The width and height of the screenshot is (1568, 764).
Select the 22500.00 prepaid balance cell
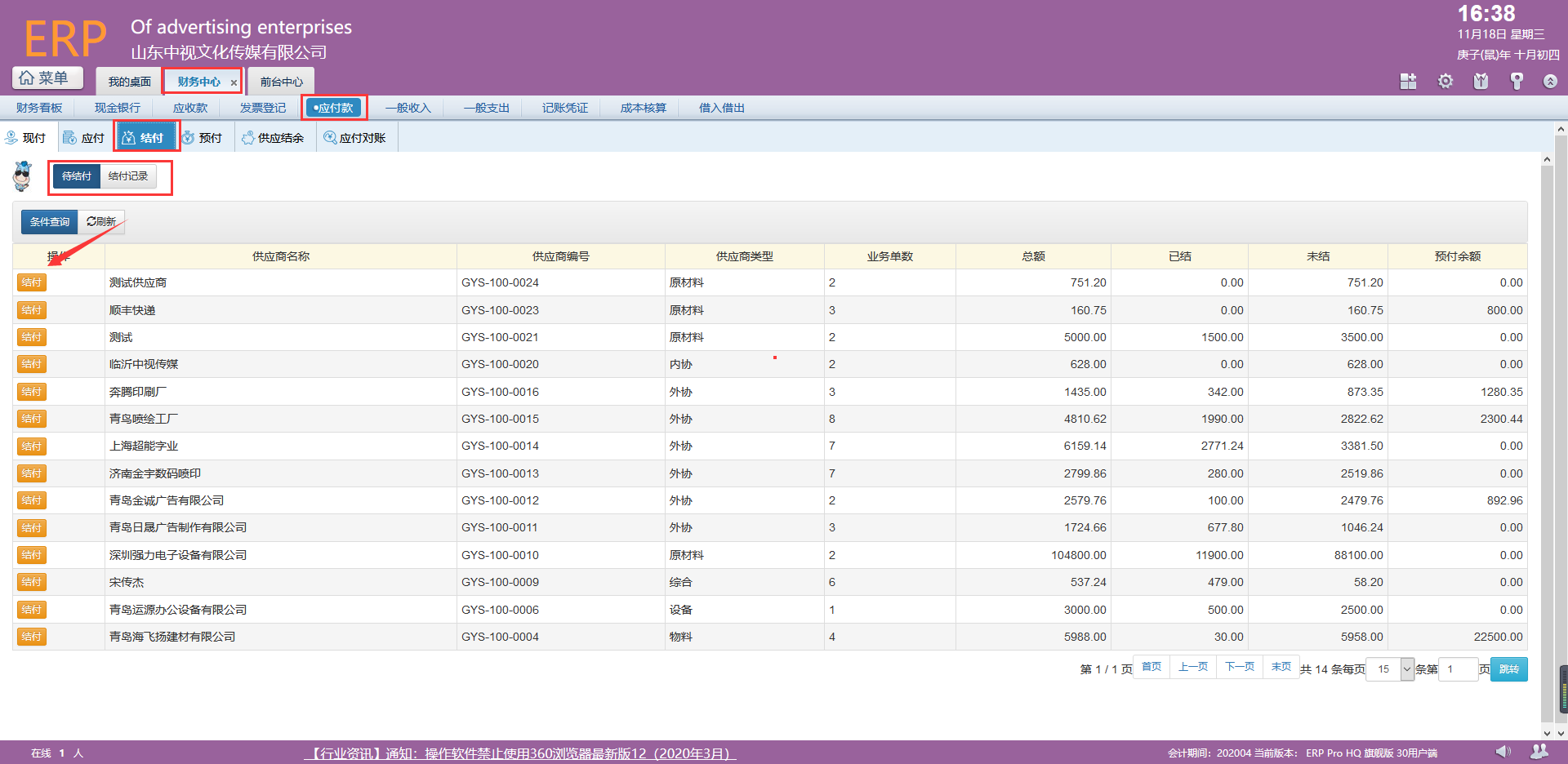click(1458, 637)
